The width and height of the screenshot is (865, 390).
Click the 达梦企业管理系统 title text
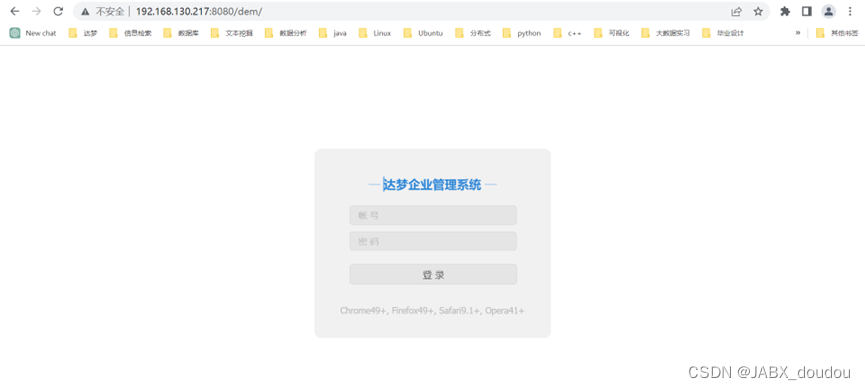tap(432, 185)
